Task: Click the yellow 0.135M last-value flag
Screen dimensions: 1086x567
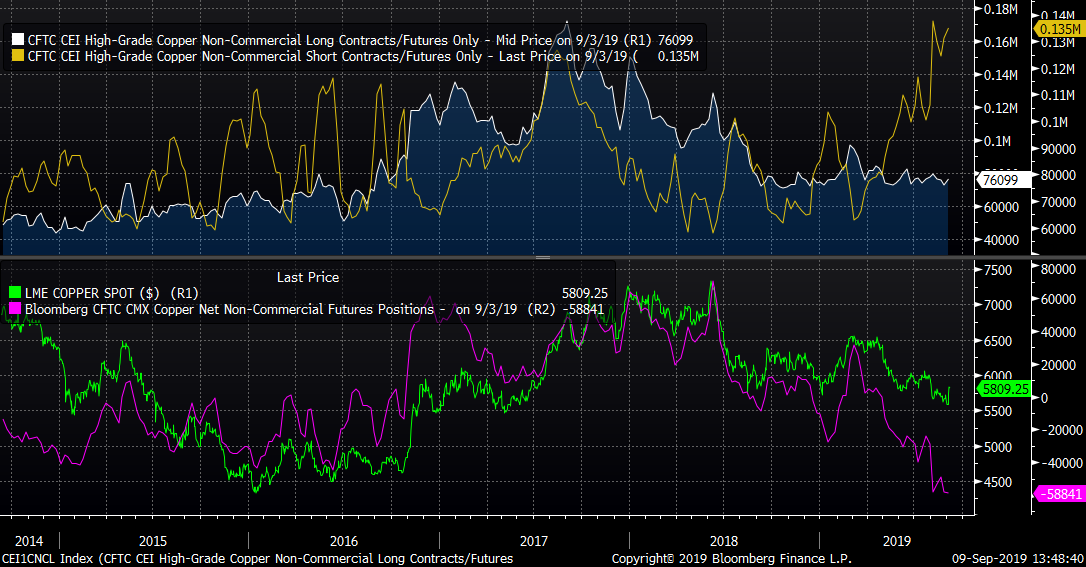Action: coord(1059,28)
